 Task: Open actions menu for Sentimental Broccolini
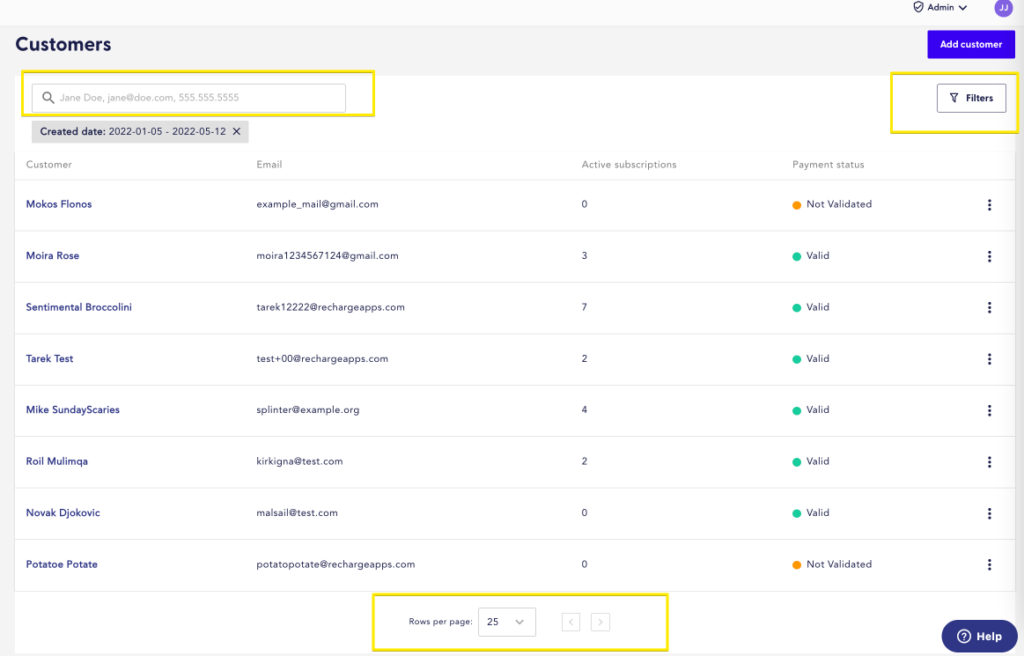click(989, 308)
